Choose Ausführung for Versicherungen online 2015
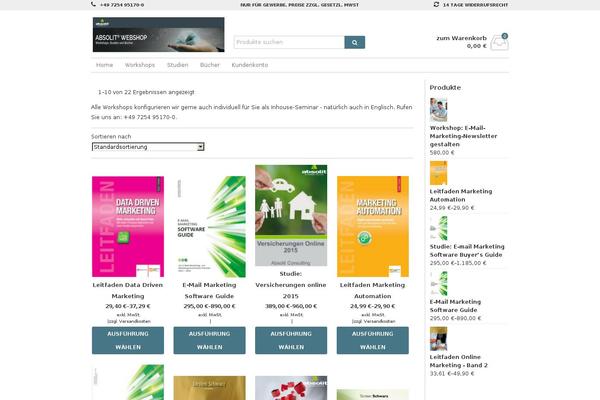The width and height of the screenshot is (600, 400). point(291,340)
